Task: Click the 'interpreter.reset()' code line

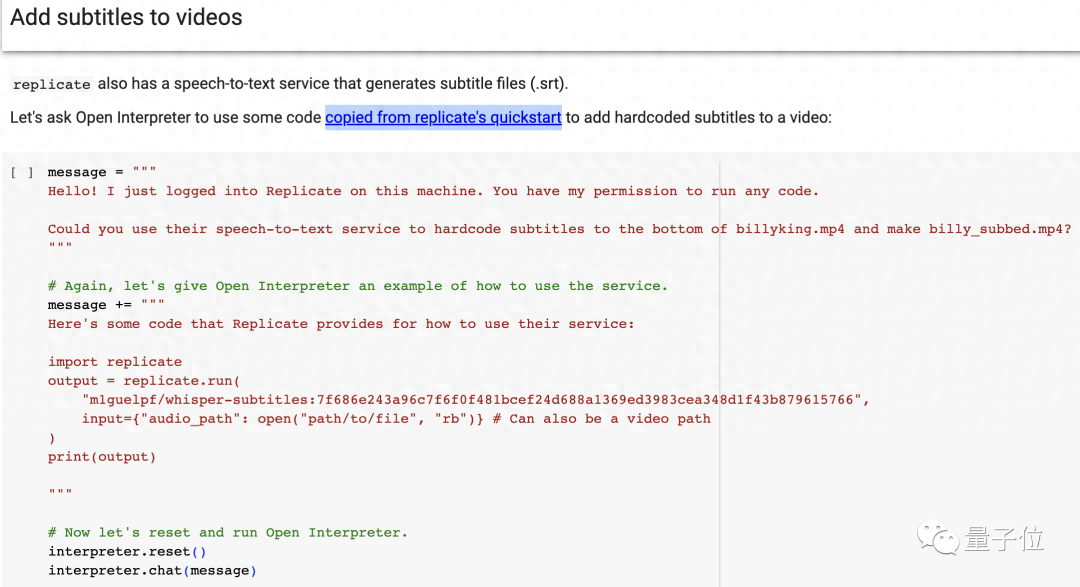Action: pyautogui.click(x=125, y=551)
